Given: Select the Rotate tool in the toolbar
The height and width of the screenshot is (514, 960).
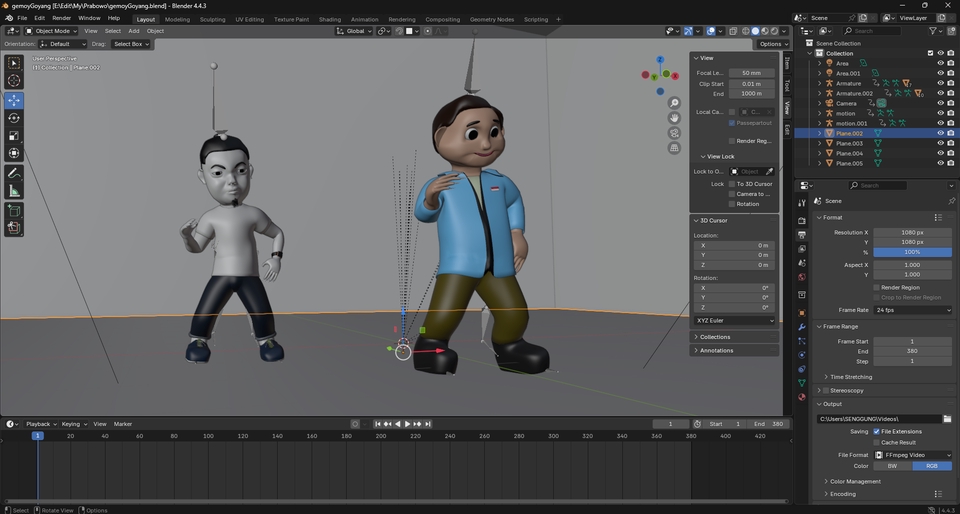Looking at the screenshot, I should coord(14,118).
